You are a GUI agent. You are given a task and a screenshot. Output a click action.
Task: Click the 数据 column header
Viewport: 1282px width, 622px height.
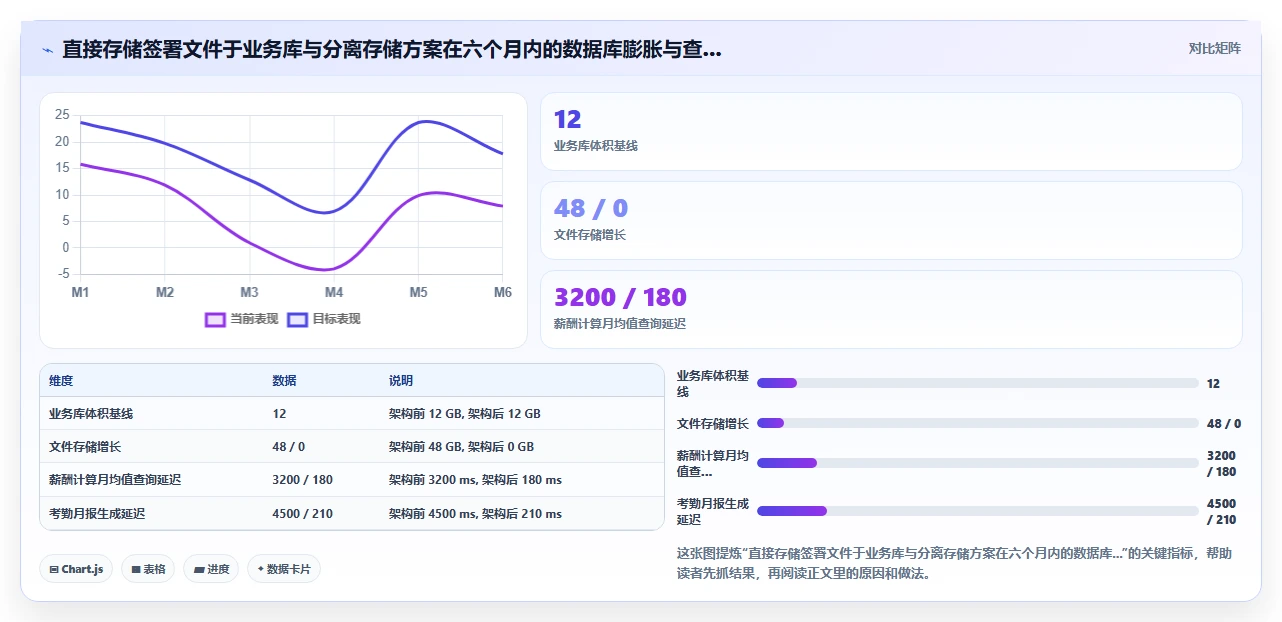284,381
